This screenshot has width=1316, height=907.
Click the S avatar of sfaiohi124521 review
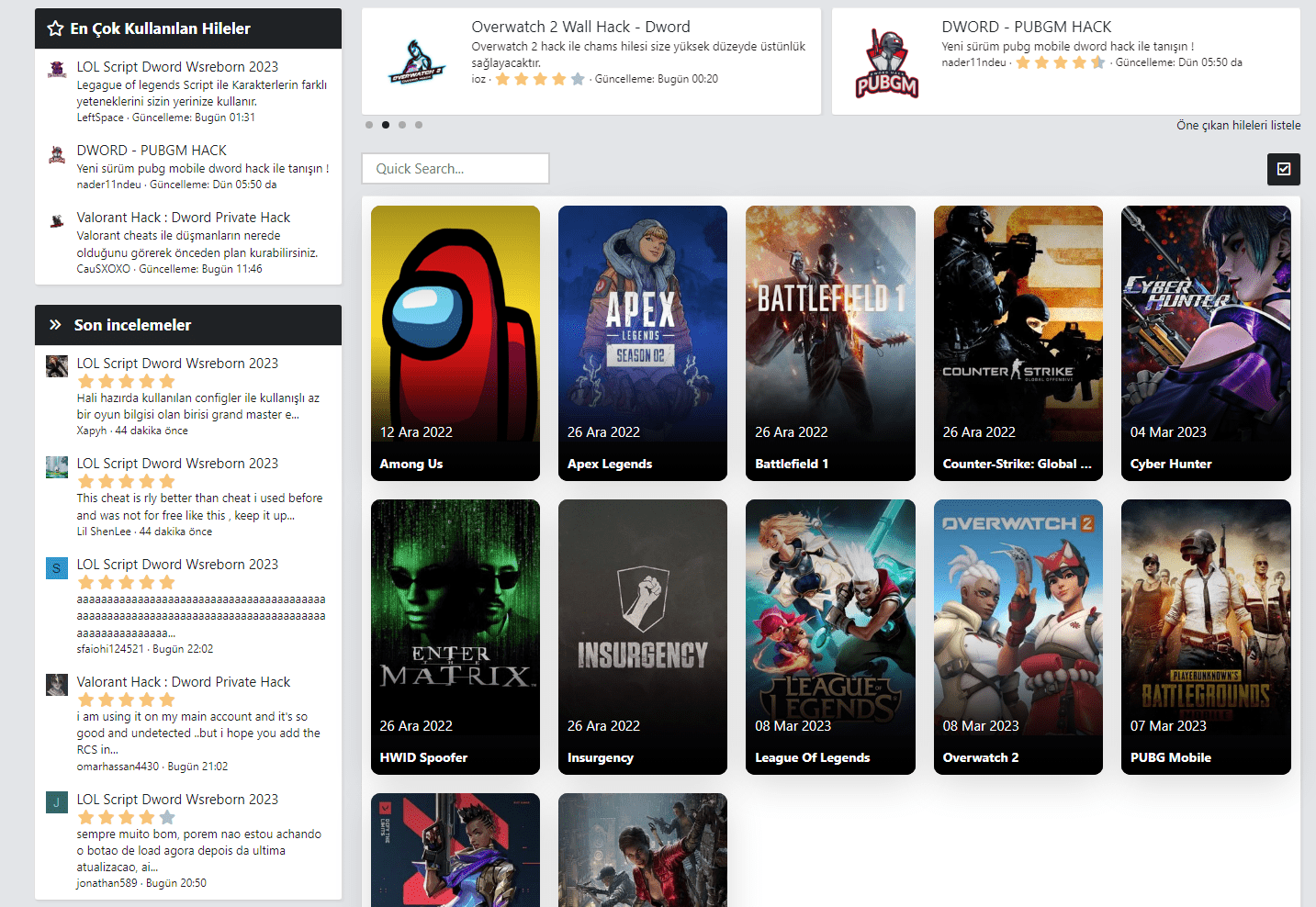click(x=57, y=568)
